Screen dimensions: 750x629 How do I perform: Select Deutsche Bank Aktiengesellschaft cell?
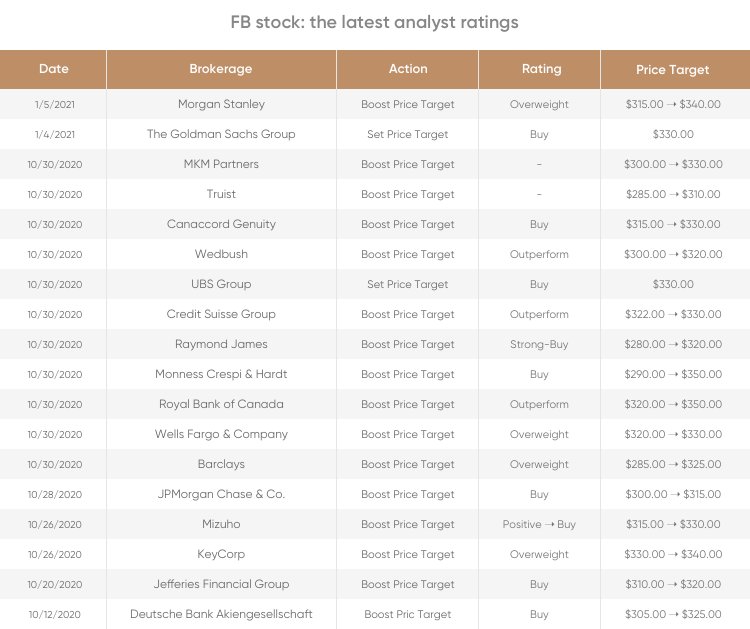(x=221, y=614)
